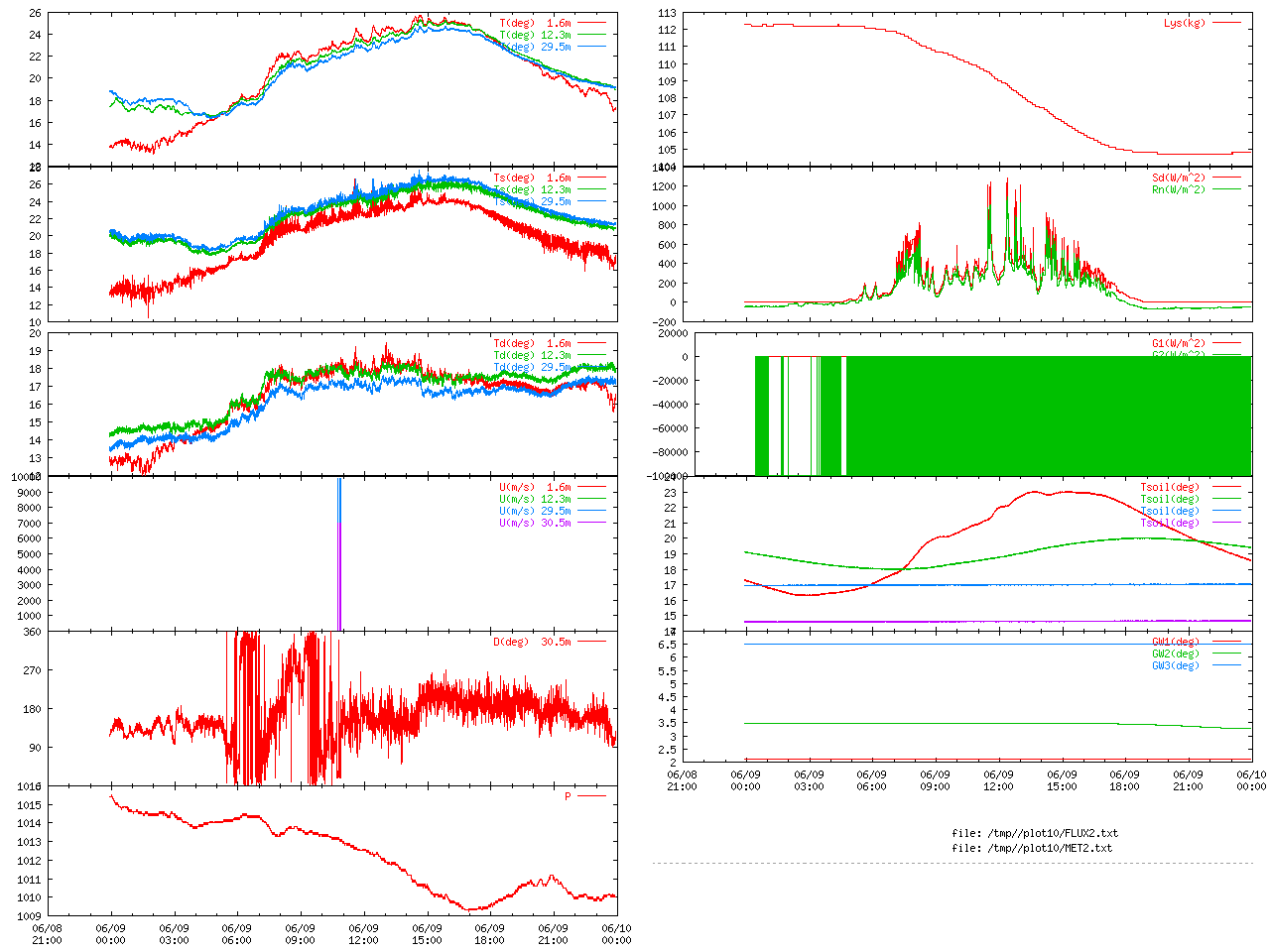The image size is (1270, 952).
Task: Click the blue Tsoil(deg) legend entry
Action: [1170, 512]
